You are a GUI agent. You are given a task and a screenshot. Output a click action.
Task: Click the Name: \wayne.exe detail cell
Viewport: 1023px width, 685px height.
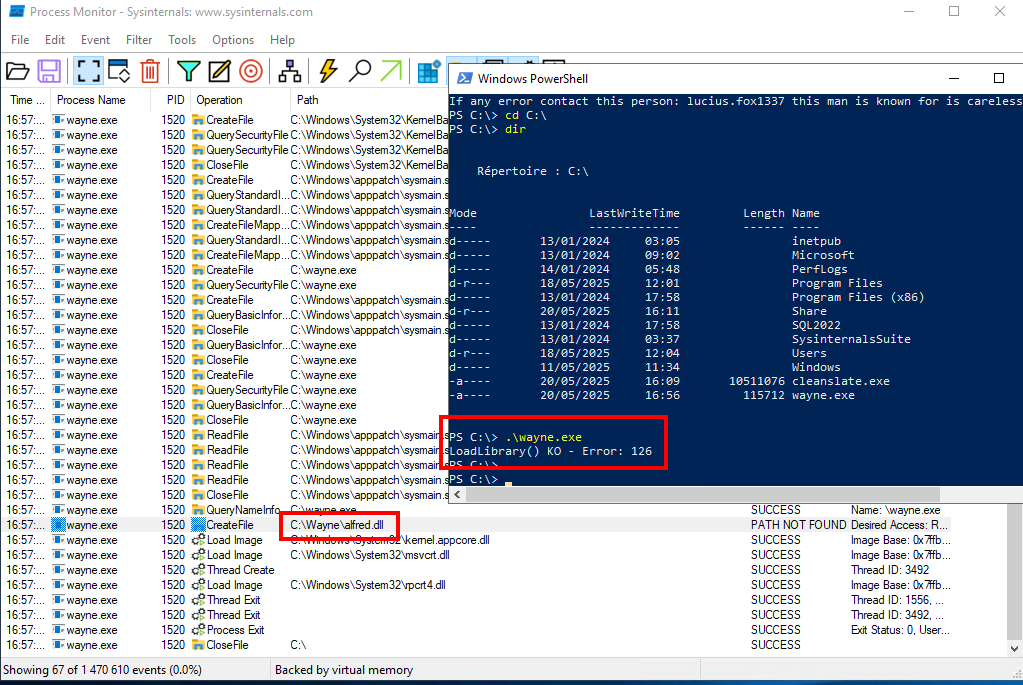tap(895, 510)
